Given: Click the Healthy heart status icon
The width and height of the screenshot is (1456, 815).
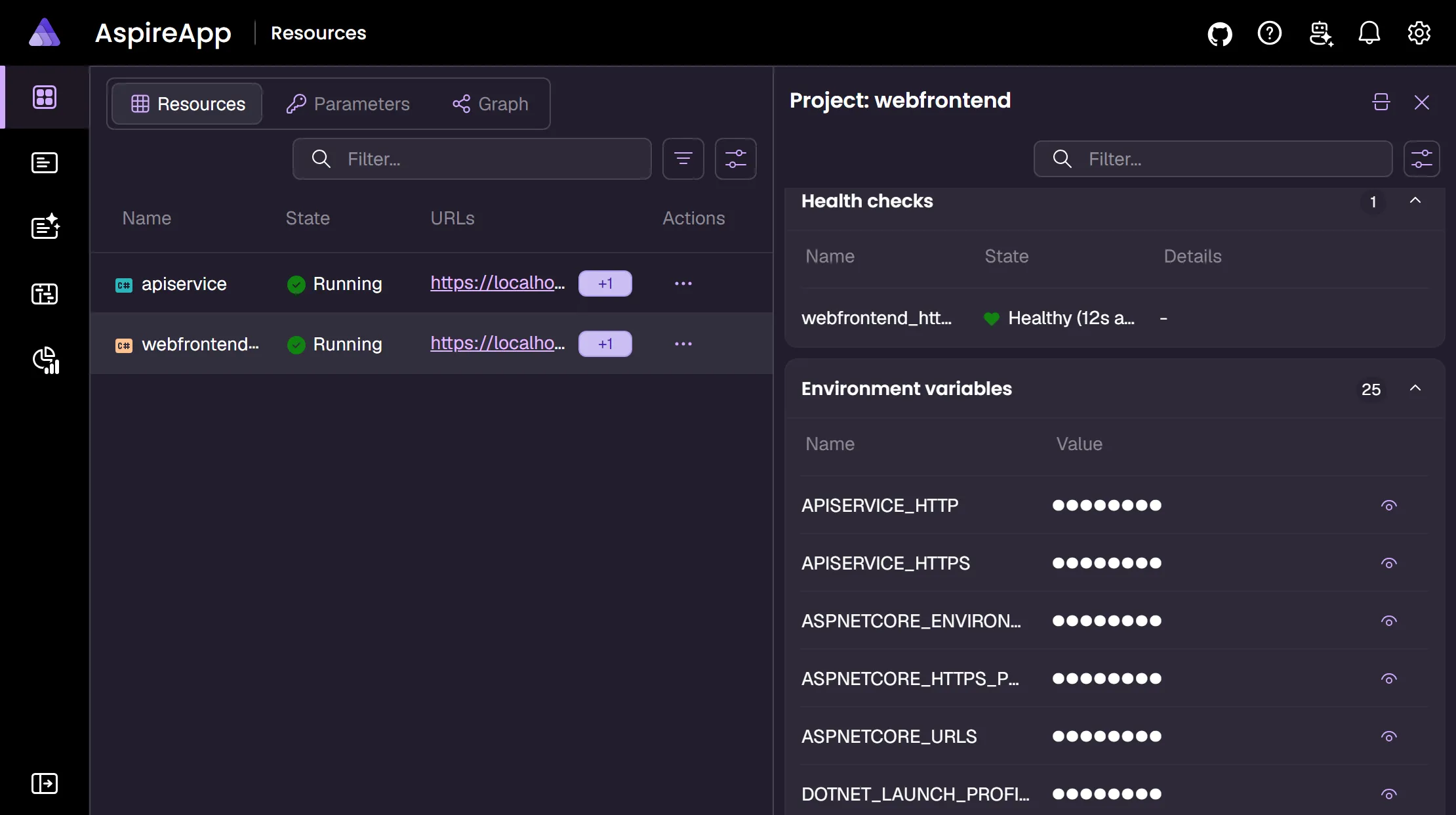Looking at the screenshot, I should click(x=992, y=319).
